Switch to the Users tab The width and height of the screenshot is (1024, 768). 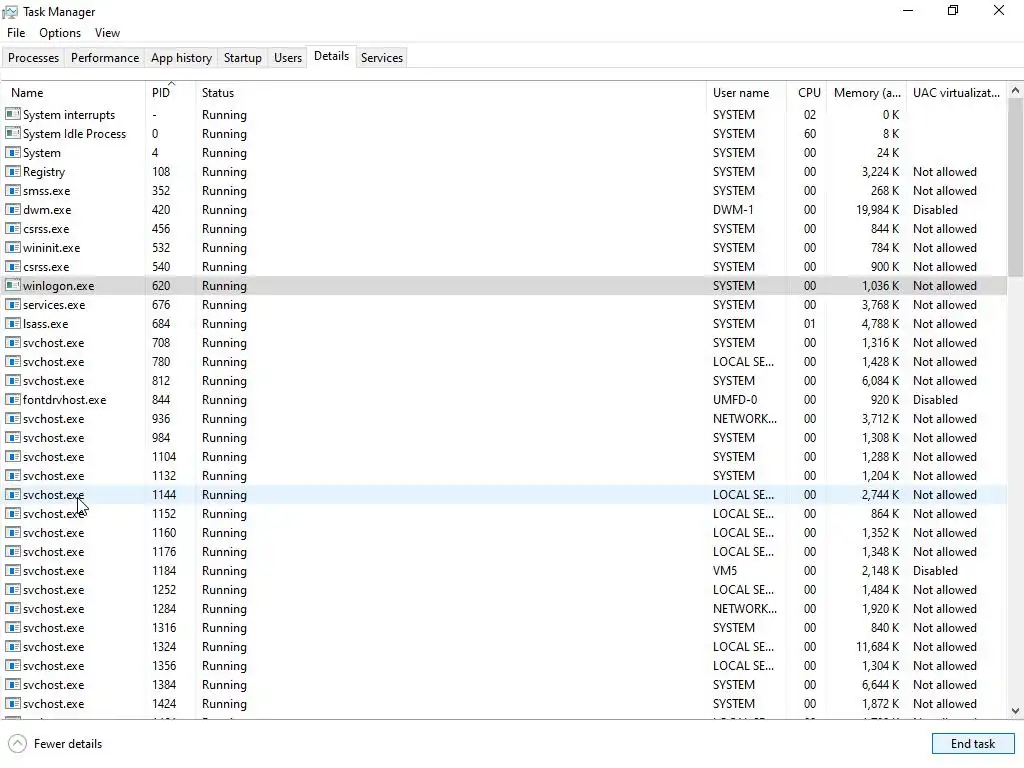tap(287, 57)
